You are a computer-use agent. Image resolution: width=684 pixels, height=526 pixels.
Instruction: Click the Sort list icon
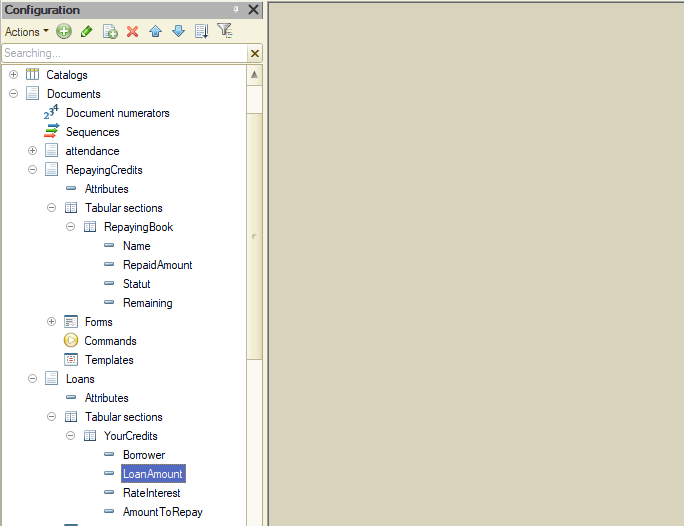202,31
